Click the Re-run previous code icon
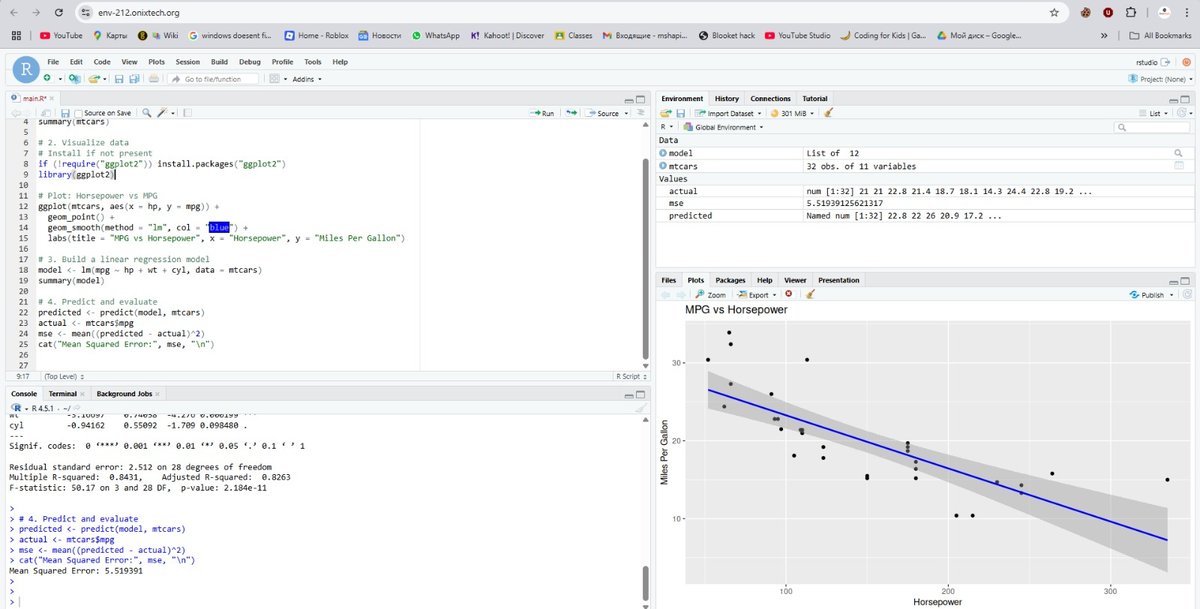This screenshot has height=609, width=1200. point(571,113)
